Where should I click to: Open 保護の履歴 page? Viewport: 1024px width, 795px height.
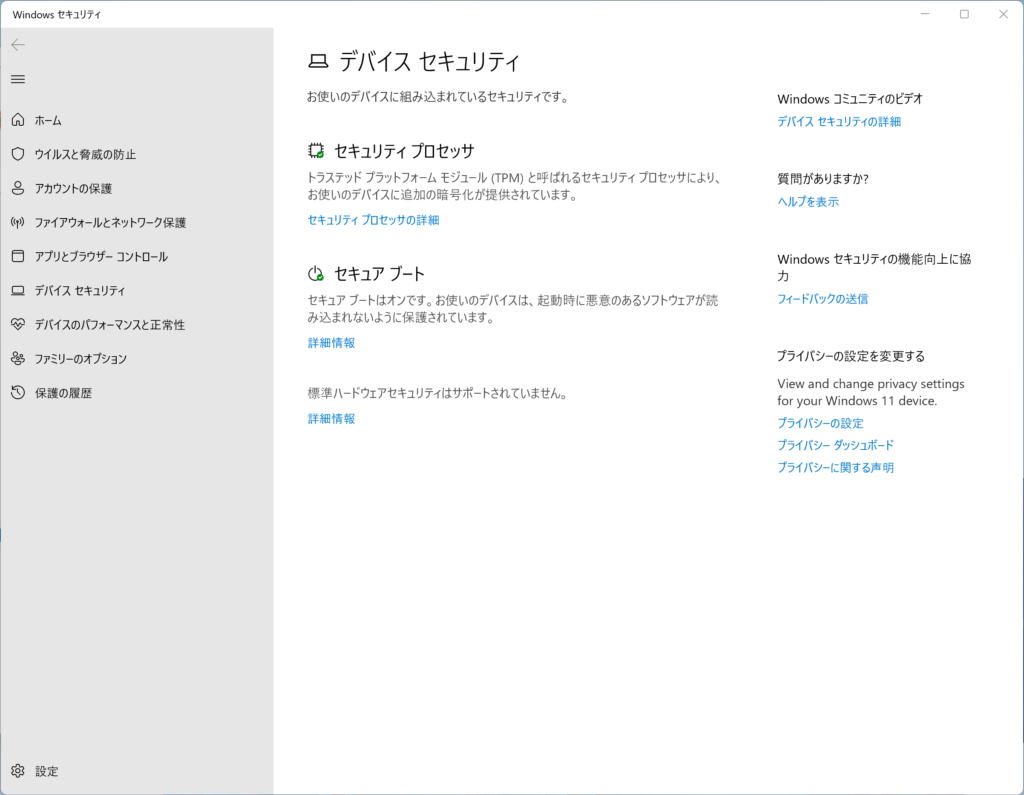(136, 393)
